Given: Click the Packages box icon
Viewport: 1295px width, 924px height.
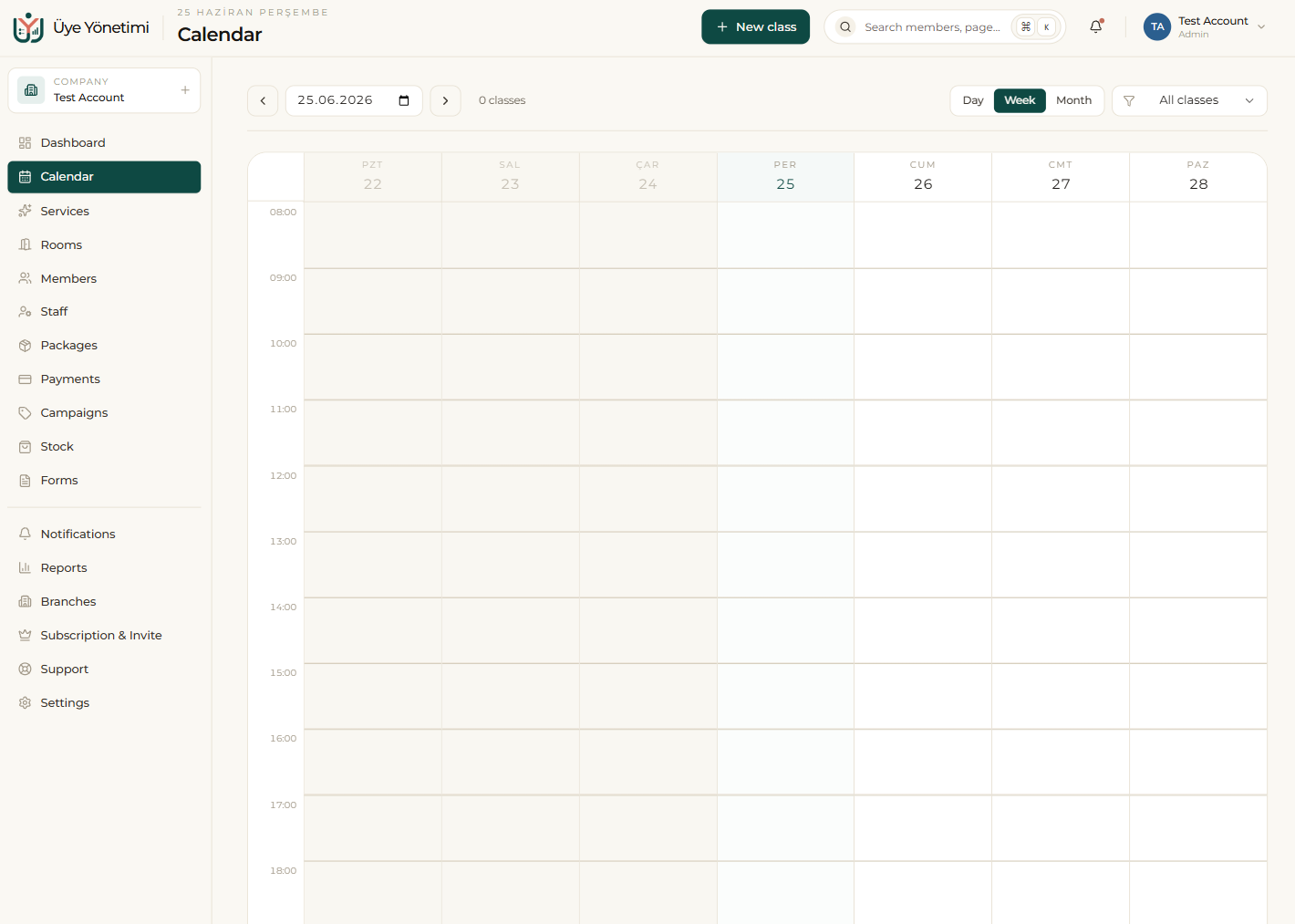Looking at the screenshot, I should (x=25, y=346).
